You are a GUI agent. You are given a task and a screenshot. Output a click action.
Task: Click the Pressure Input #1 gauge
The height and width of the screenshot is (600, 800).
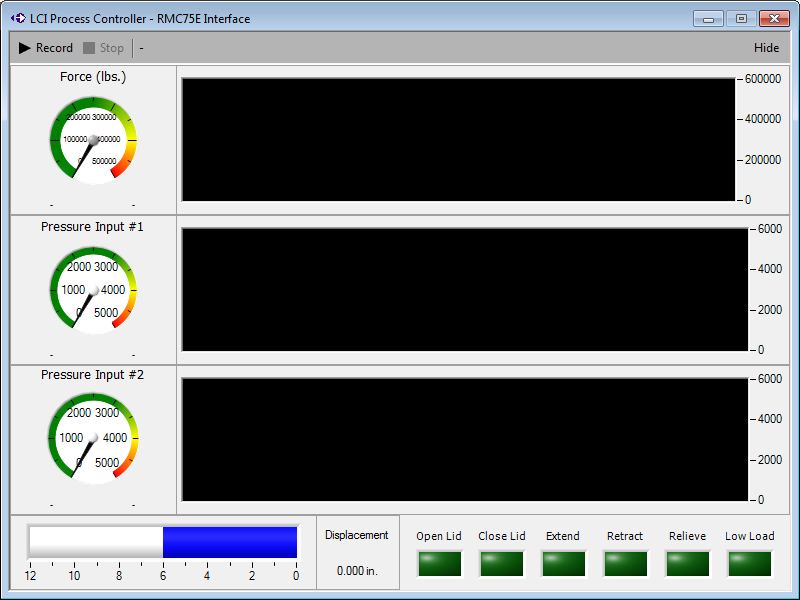pyautogui.click(x=93, y=290)
